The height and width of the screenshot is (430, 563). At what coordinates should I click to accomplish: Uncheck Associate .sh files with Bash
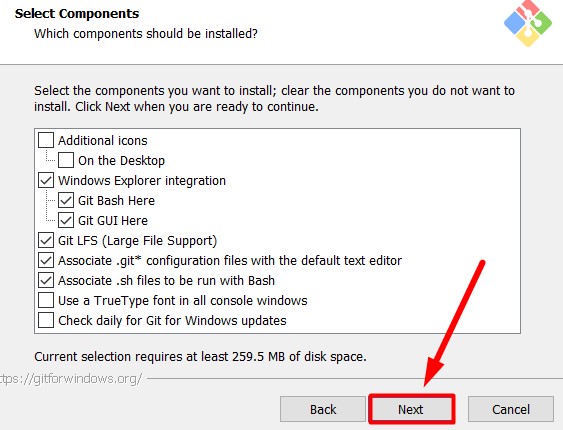[46, 280]
